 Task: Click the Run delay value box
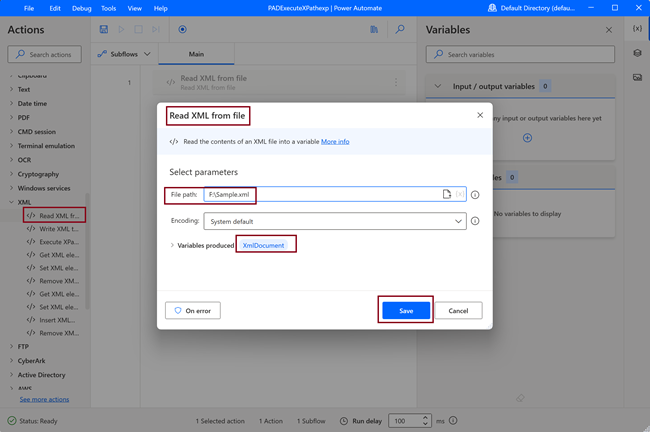[408, 421]
